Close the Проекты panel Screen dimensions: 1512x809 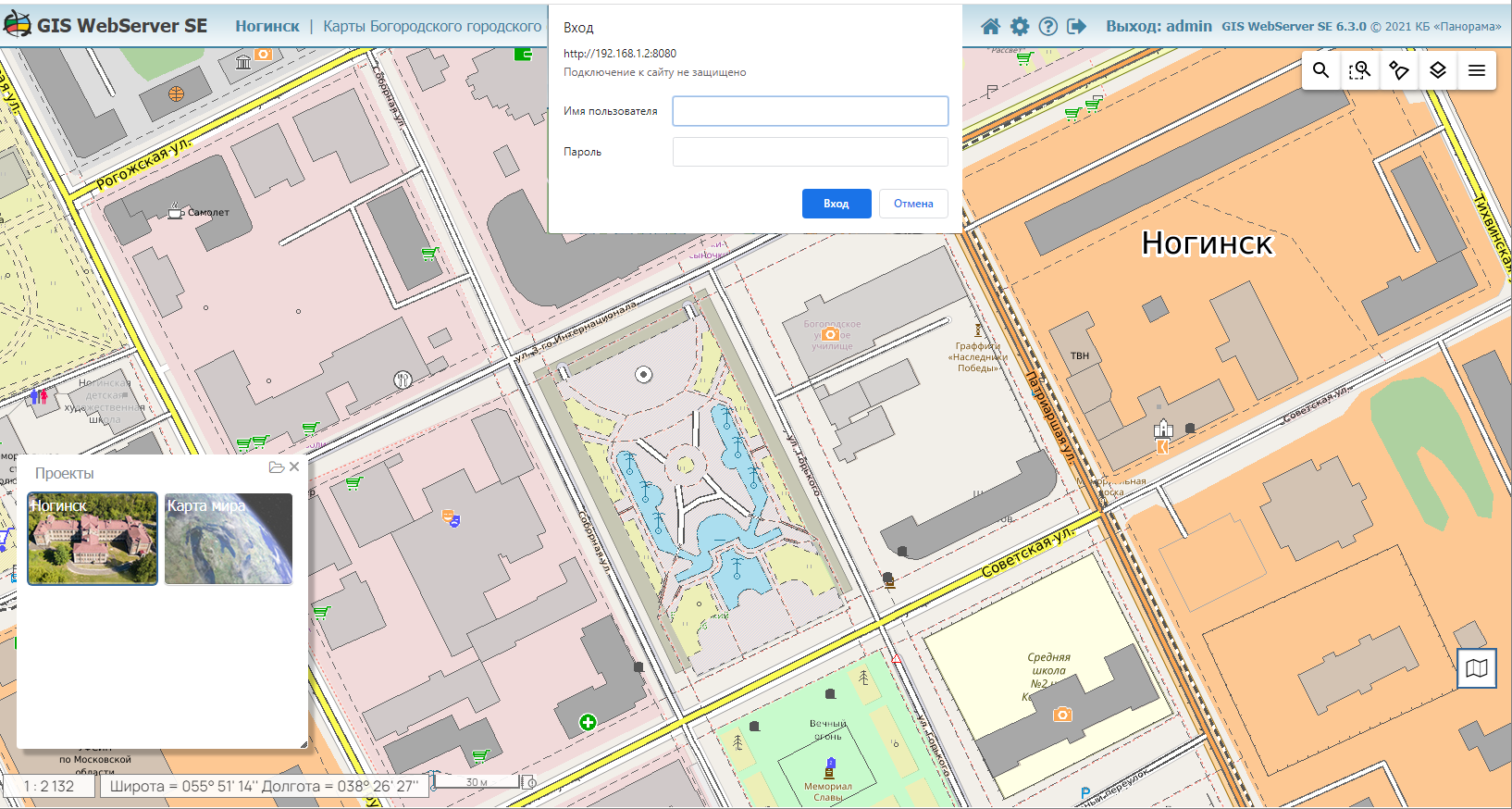point(294,467)
